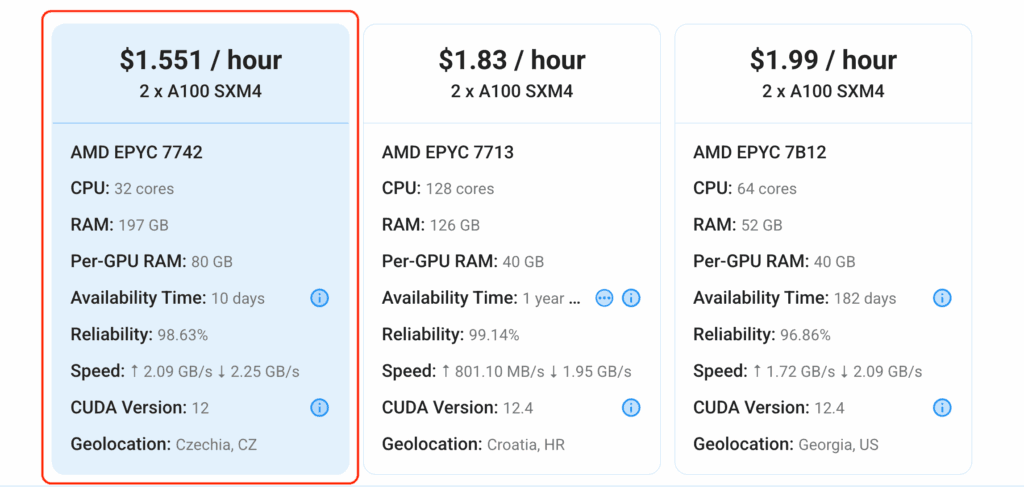The width and height of the screenshot is (1024, 487).
Task: Click 2 x A100 SXM4 under $1.83
Action: coord(512,91)
